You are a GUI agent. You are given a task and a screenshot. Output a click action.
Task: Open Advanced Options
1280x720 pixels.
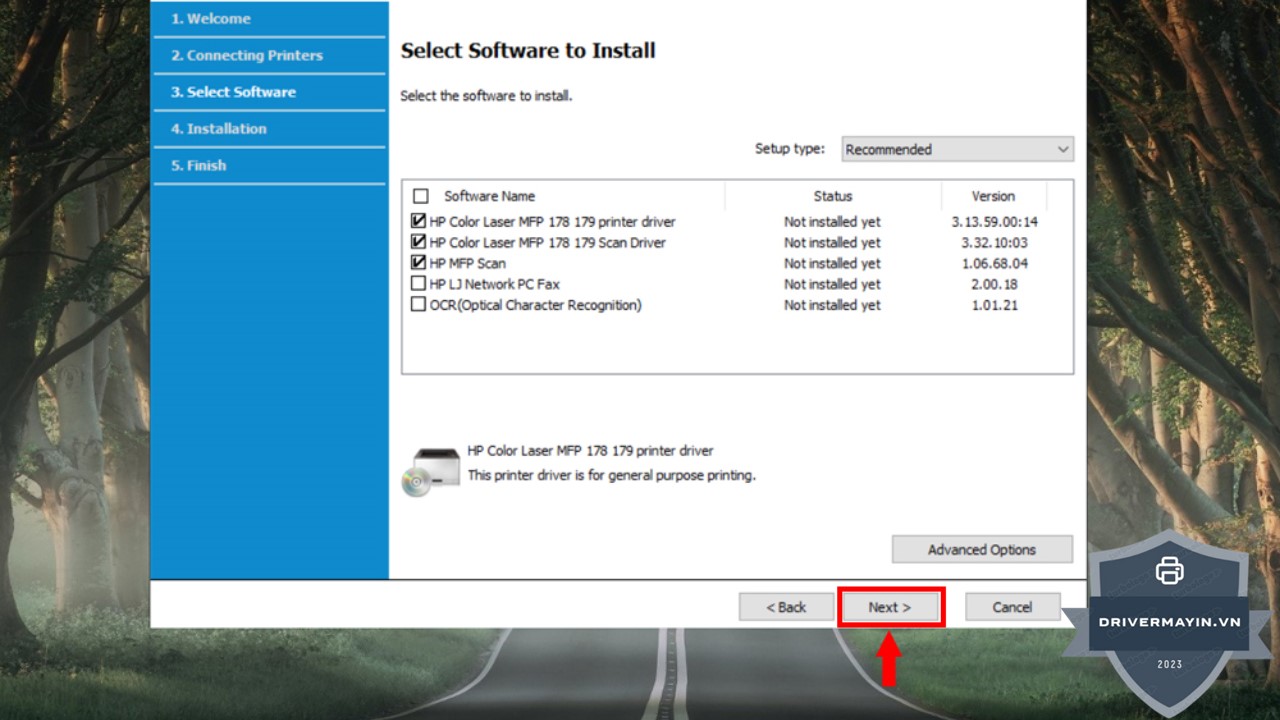pyautogui.click(x=981, y=550)
